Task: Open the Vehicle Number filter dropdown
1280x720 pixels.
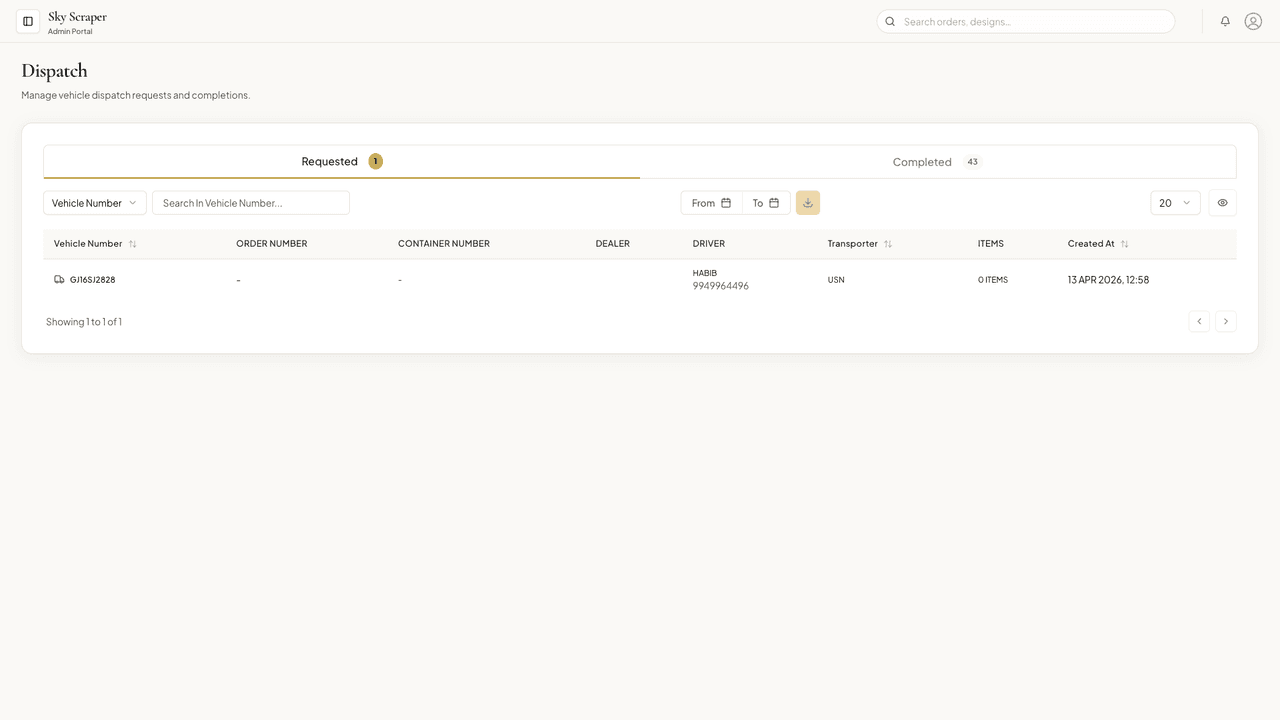Action: [x=95, y=203]
